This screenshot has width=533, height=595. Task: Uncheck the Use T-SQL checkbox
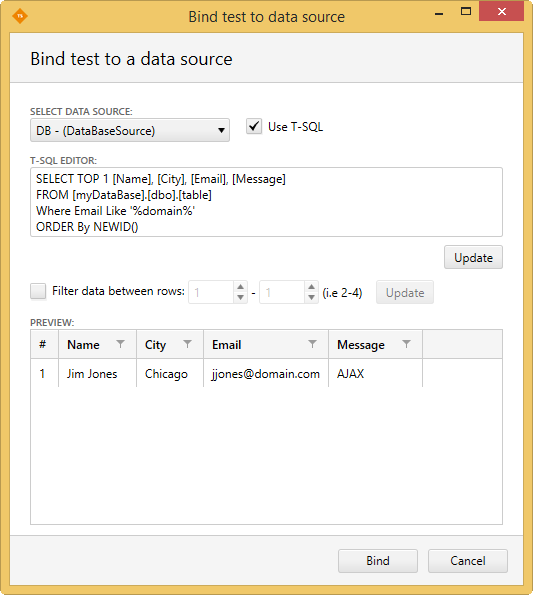[x=254, y=126]
